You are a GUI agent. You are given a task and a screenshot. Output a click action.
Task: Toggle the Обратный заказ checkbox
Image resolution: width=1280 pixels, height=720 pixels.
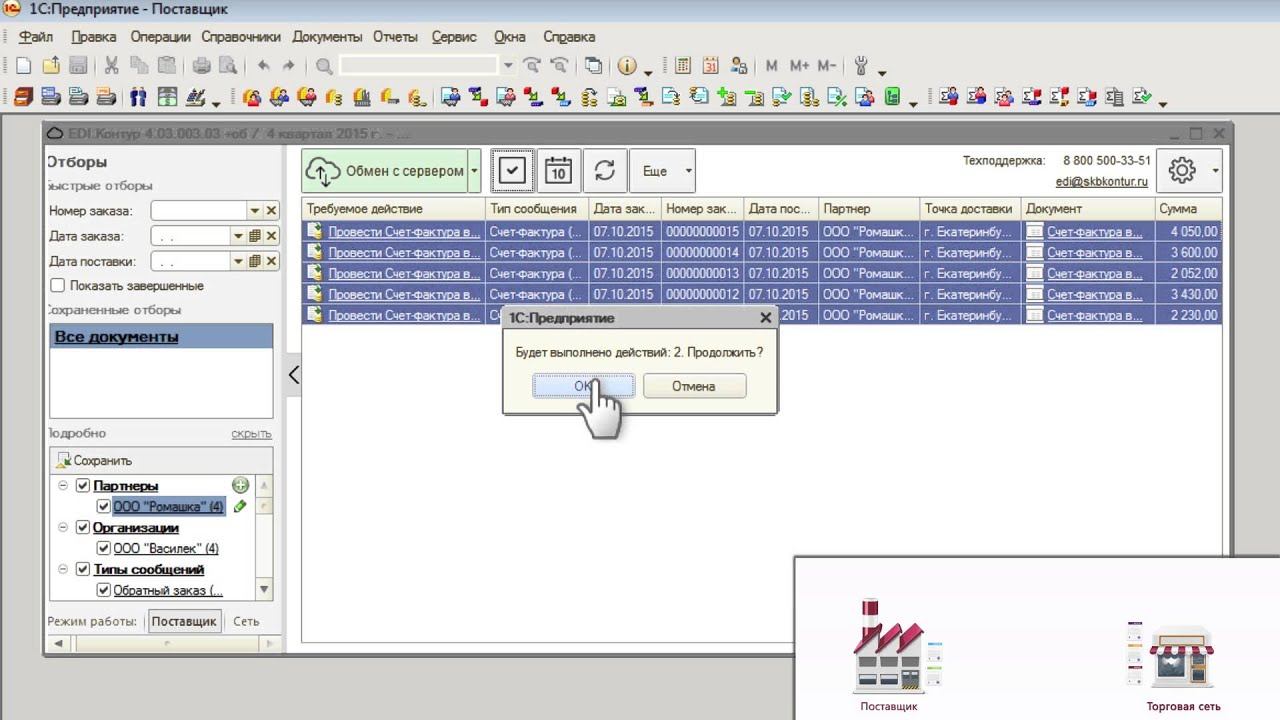103,591
